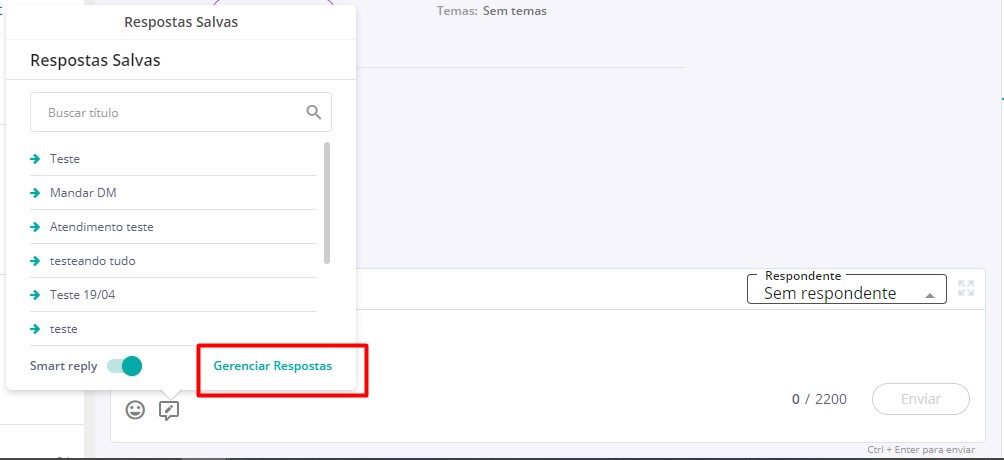Click the 0 / 2200 character counter
Screen dimensions: 1004x460
819,399
